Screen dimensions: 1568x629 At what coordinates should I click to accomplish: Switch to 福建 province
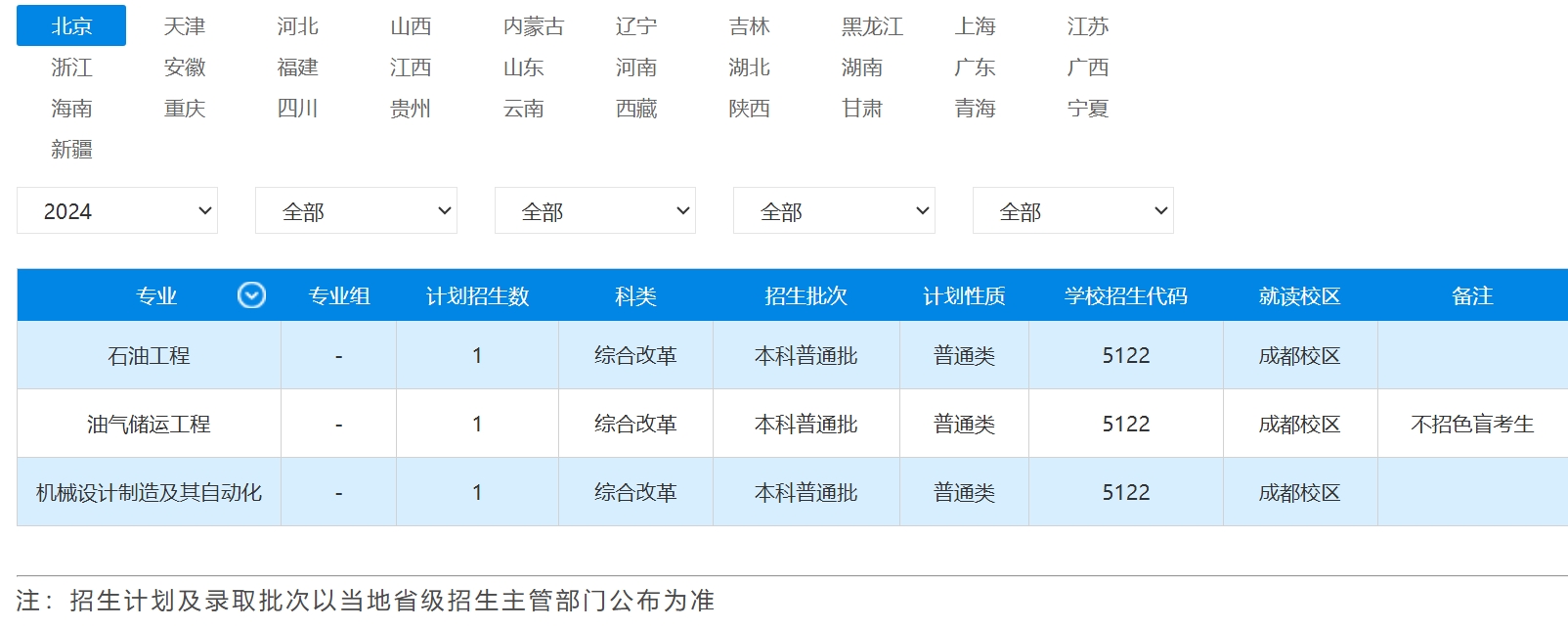[x=297, y=67]
